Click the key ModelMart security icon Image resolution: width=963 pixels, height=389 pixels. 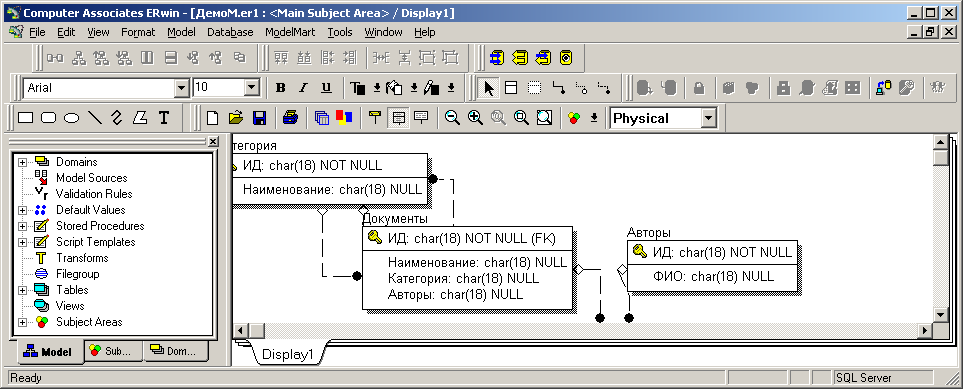tap(906, 88)
